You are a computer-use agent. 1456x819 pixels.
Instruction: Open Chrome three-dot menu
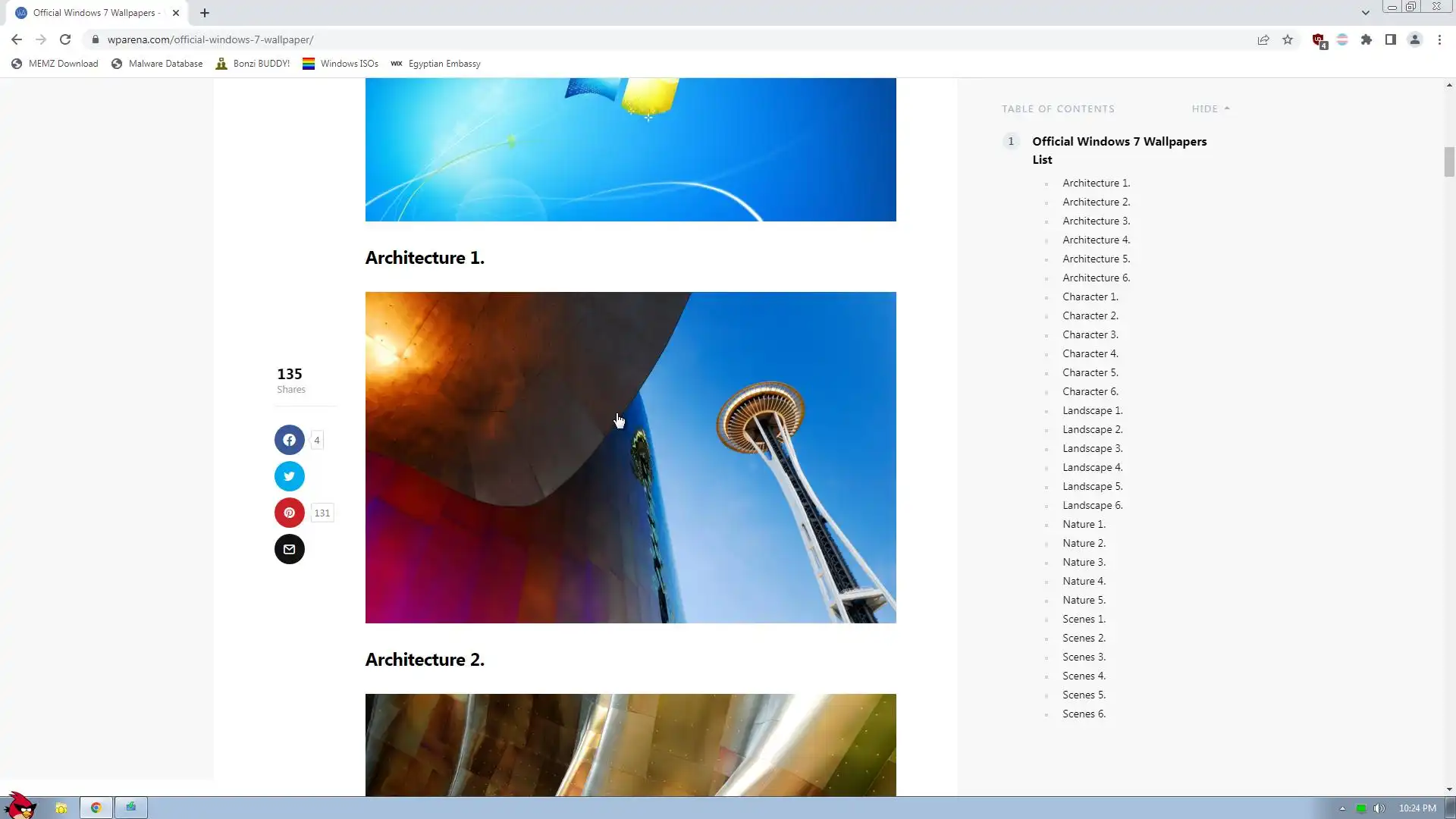pyautogui.click(x=1439, y=39)
